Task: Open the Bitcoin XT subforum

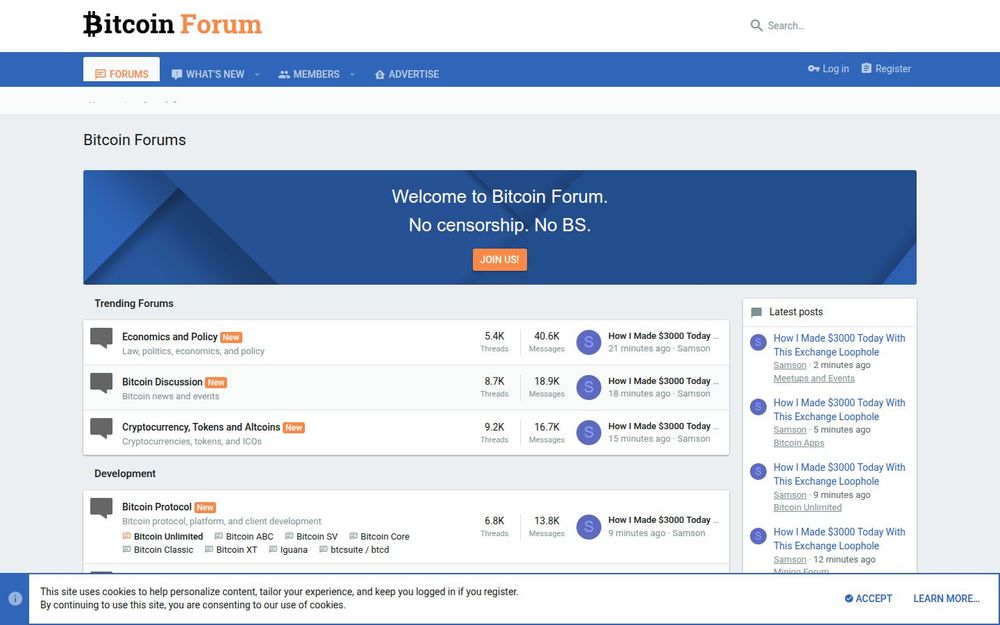Action: point(237,550)
